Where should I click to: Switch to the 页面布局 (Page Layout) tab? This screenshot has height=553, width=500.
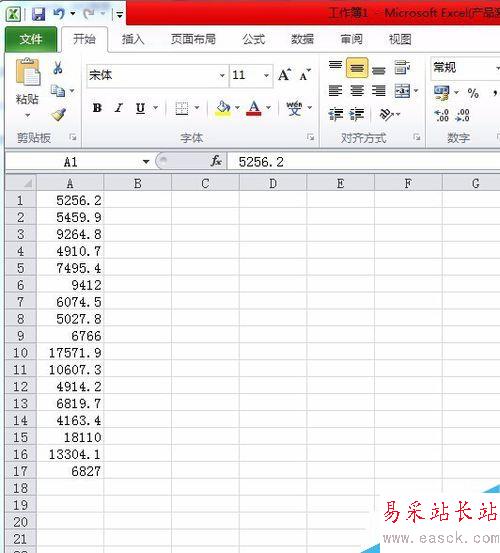193,39
